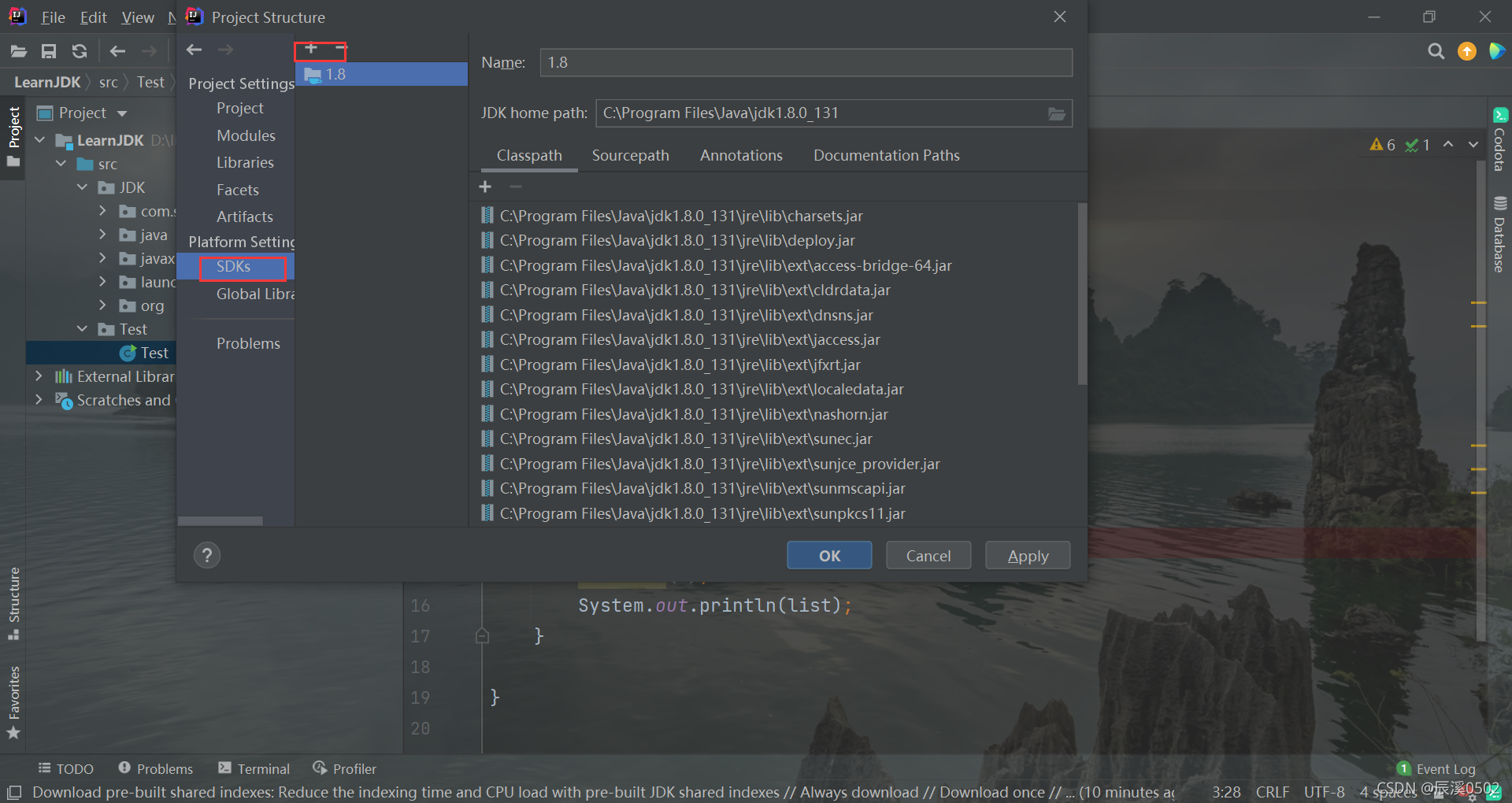
Task: Select Libraries in Project Settings
Action: tap(245, 163)
